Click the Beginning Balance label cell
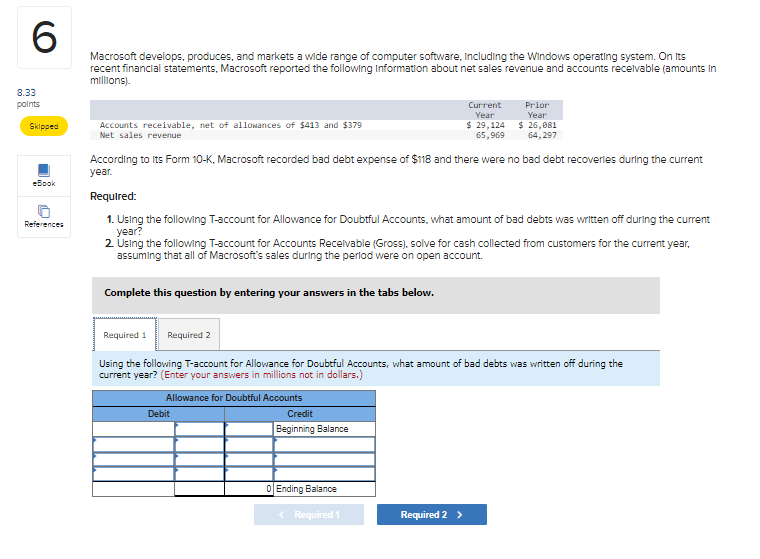This screenshot has height=559, width=760. coord(324,429)
